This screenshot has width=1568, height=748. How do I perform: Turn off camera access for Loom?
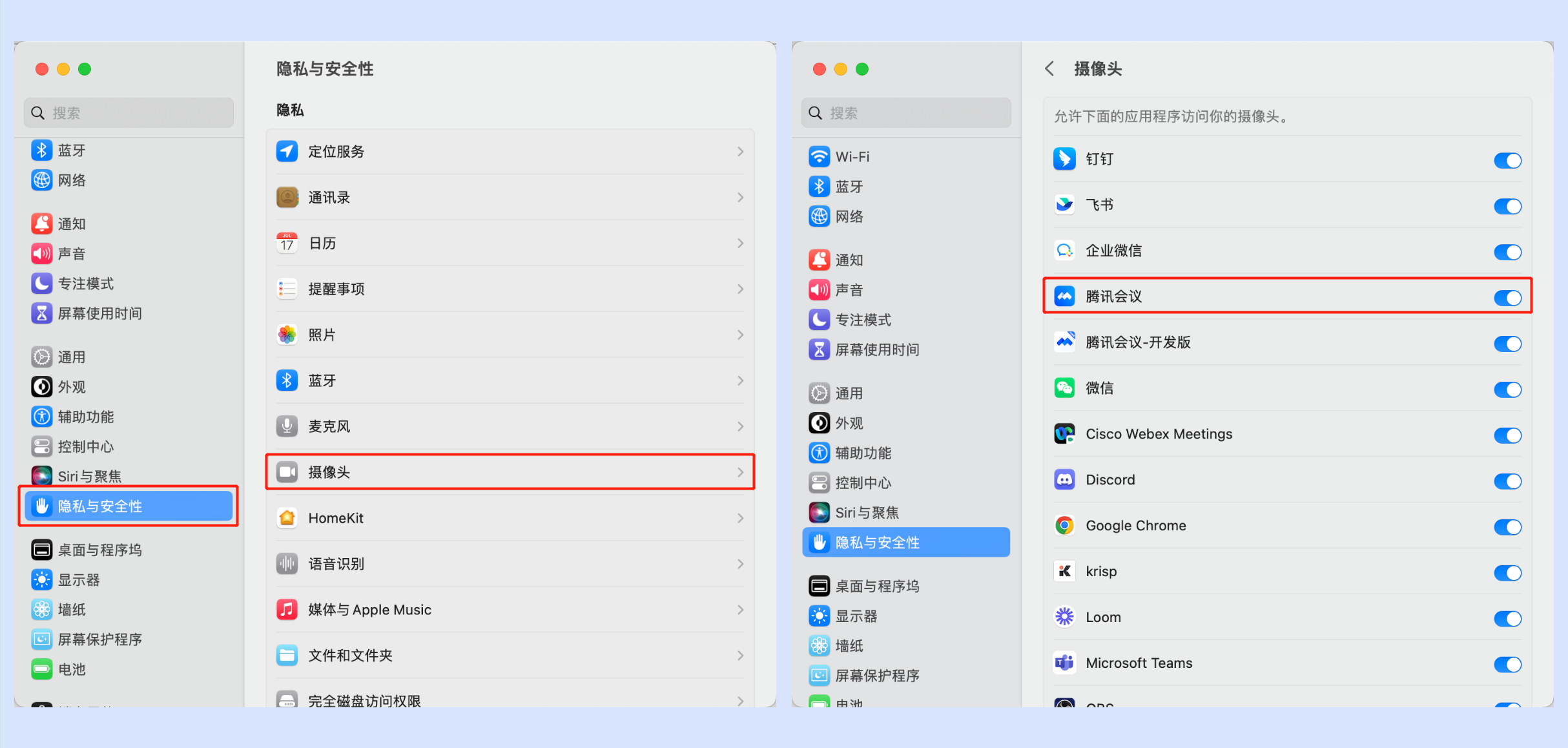[x=1508, y=618]
